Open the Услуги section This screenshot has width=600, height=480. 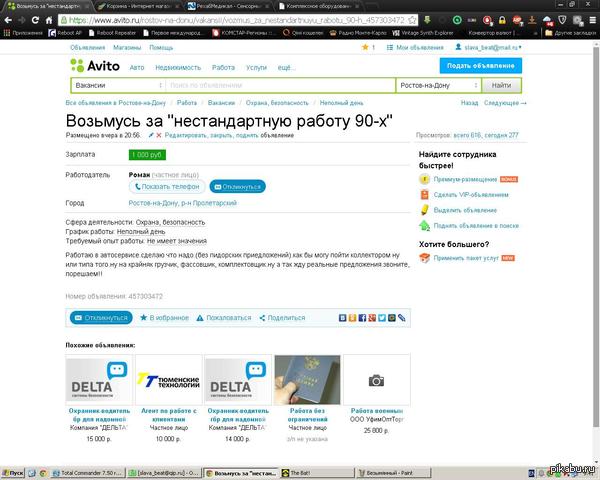(x=256, y=67)
